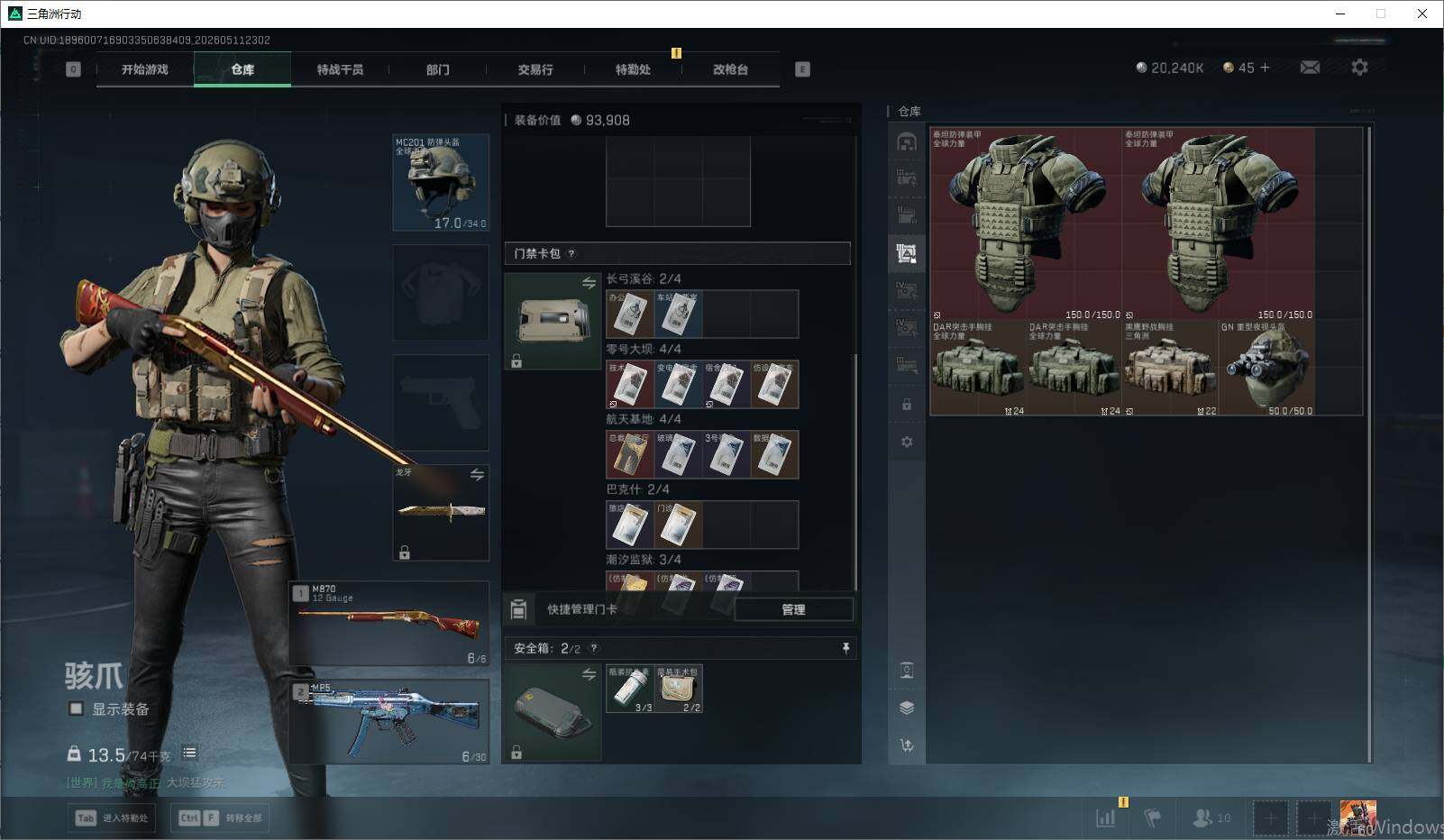The width and height of the screenshot is (1444, 840).
Task: Click the empty body armor slot
Action: [x=442, y=293]
